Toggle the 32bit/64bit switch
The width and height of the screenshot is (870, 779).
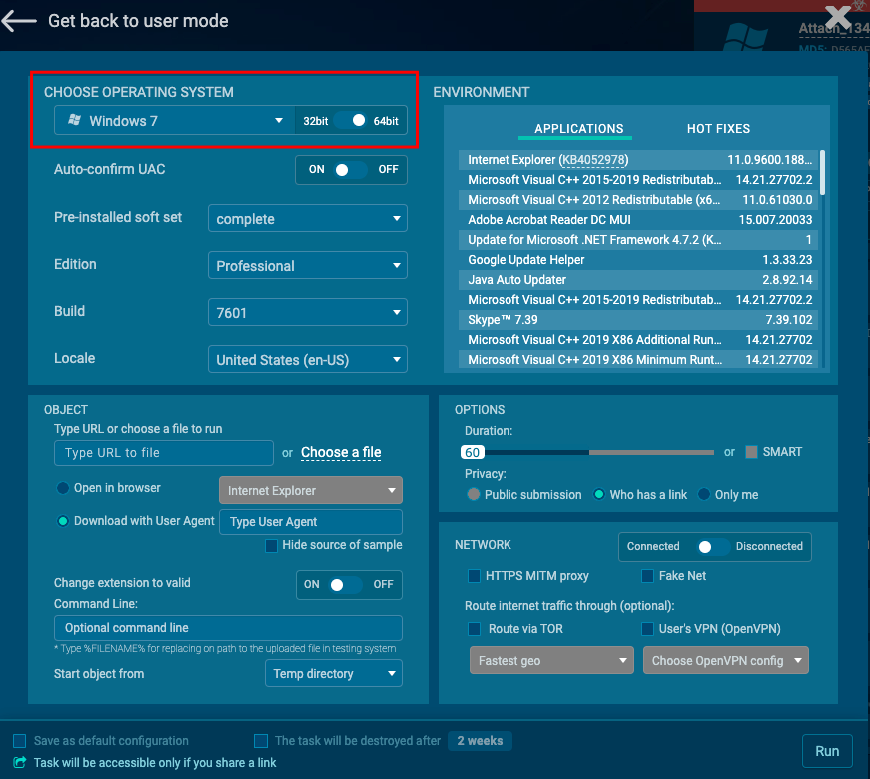(351, 120)
